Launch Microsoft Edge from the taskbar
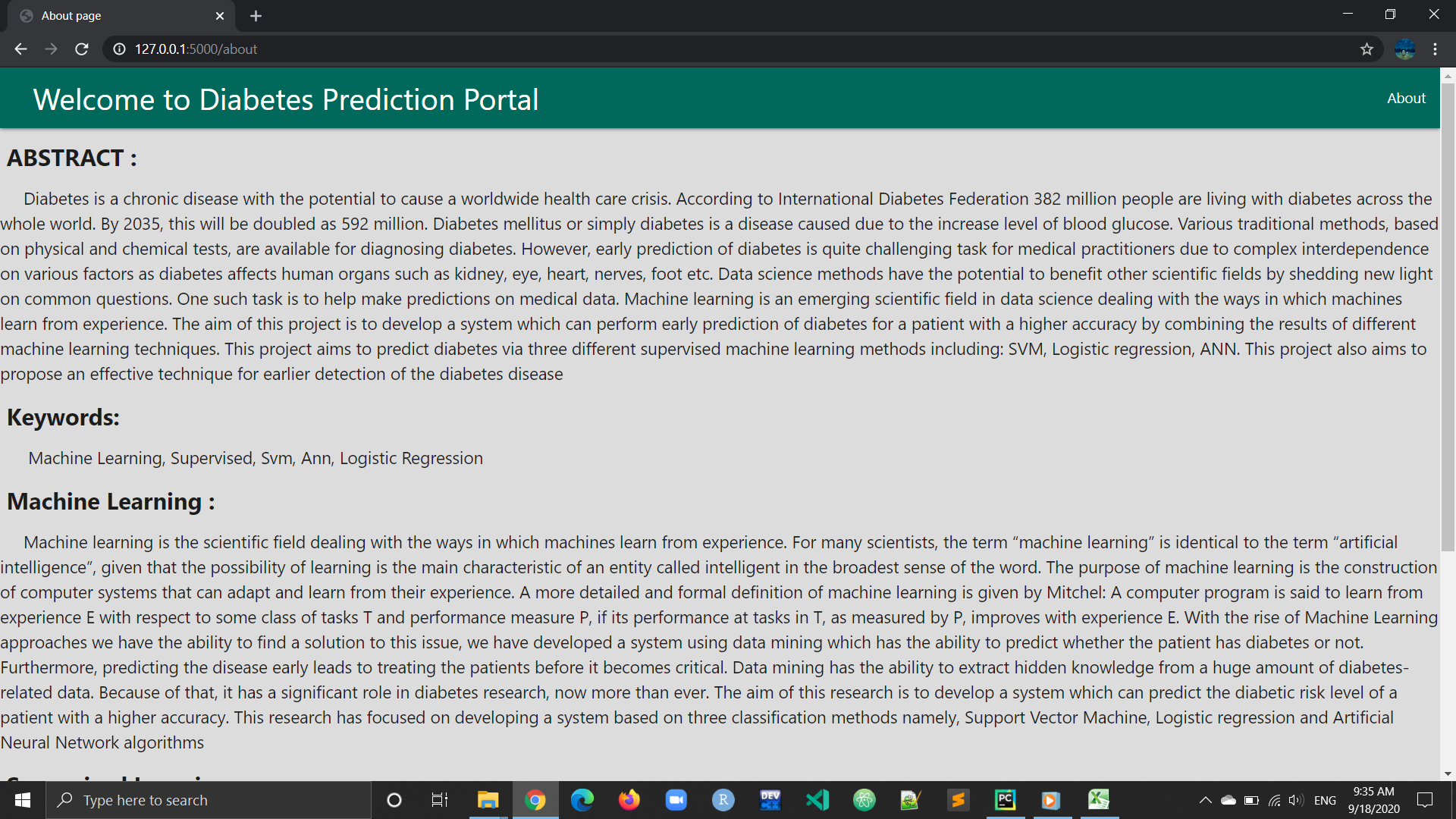 (582, 800)
